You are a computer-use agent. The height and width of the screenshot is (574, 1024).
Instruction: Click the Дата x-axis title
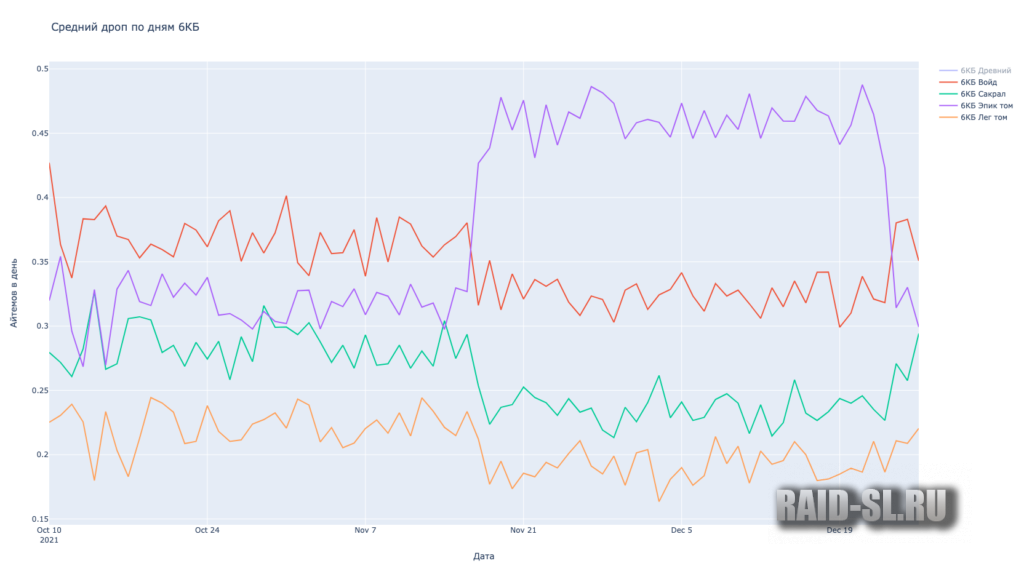484,556
